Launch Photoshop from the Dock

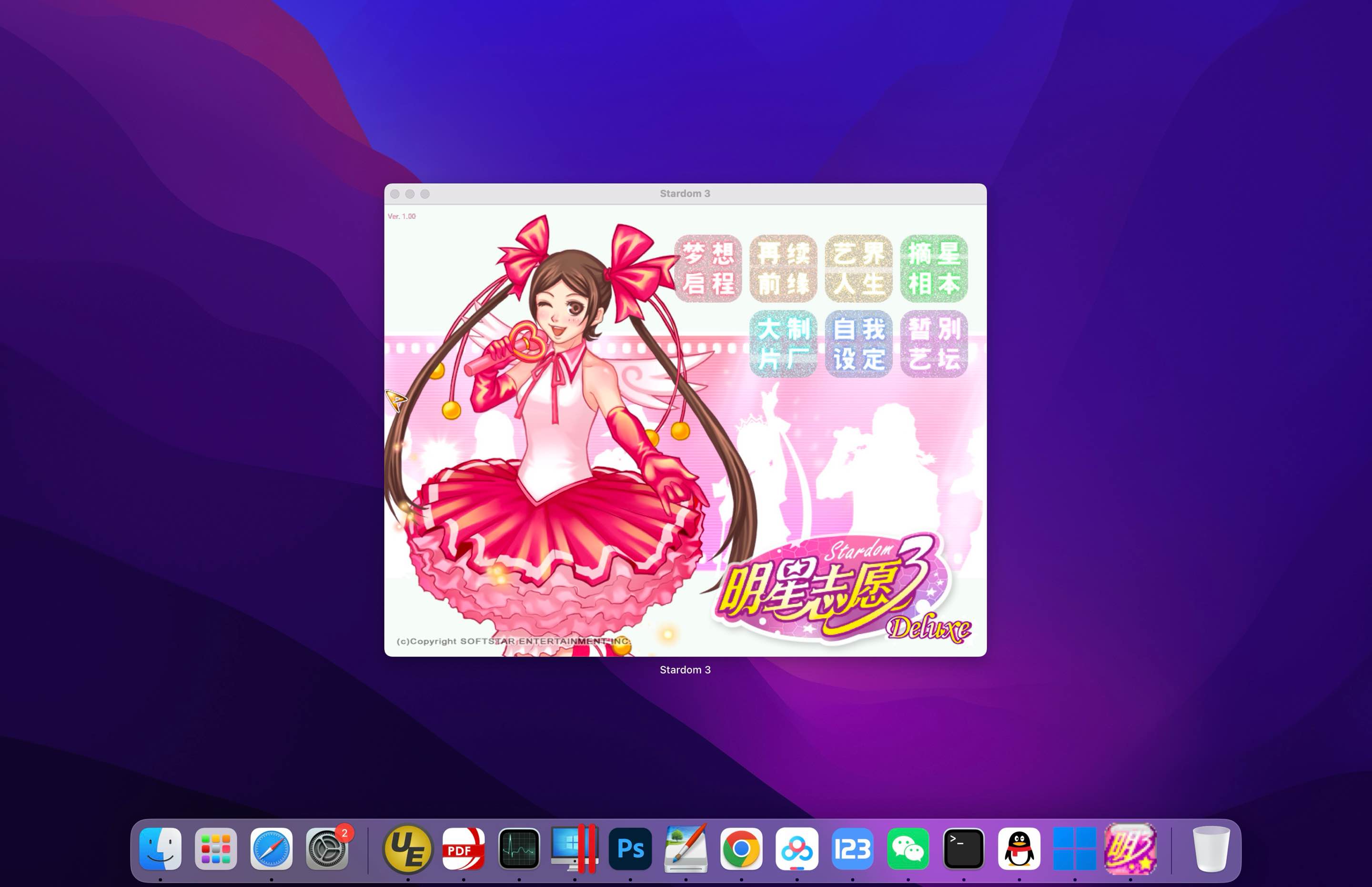point(630,849)
